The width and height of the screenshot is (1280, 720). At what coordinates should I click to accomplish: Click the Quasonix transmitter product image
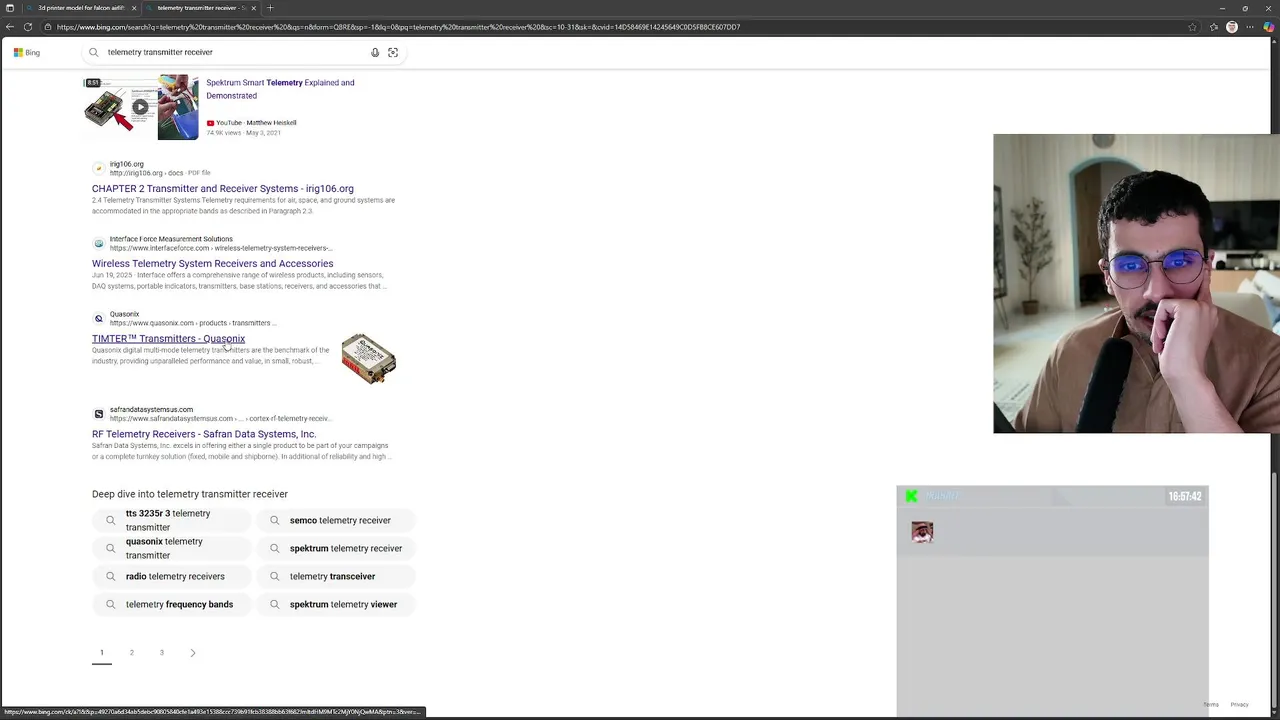coord(369,358)
